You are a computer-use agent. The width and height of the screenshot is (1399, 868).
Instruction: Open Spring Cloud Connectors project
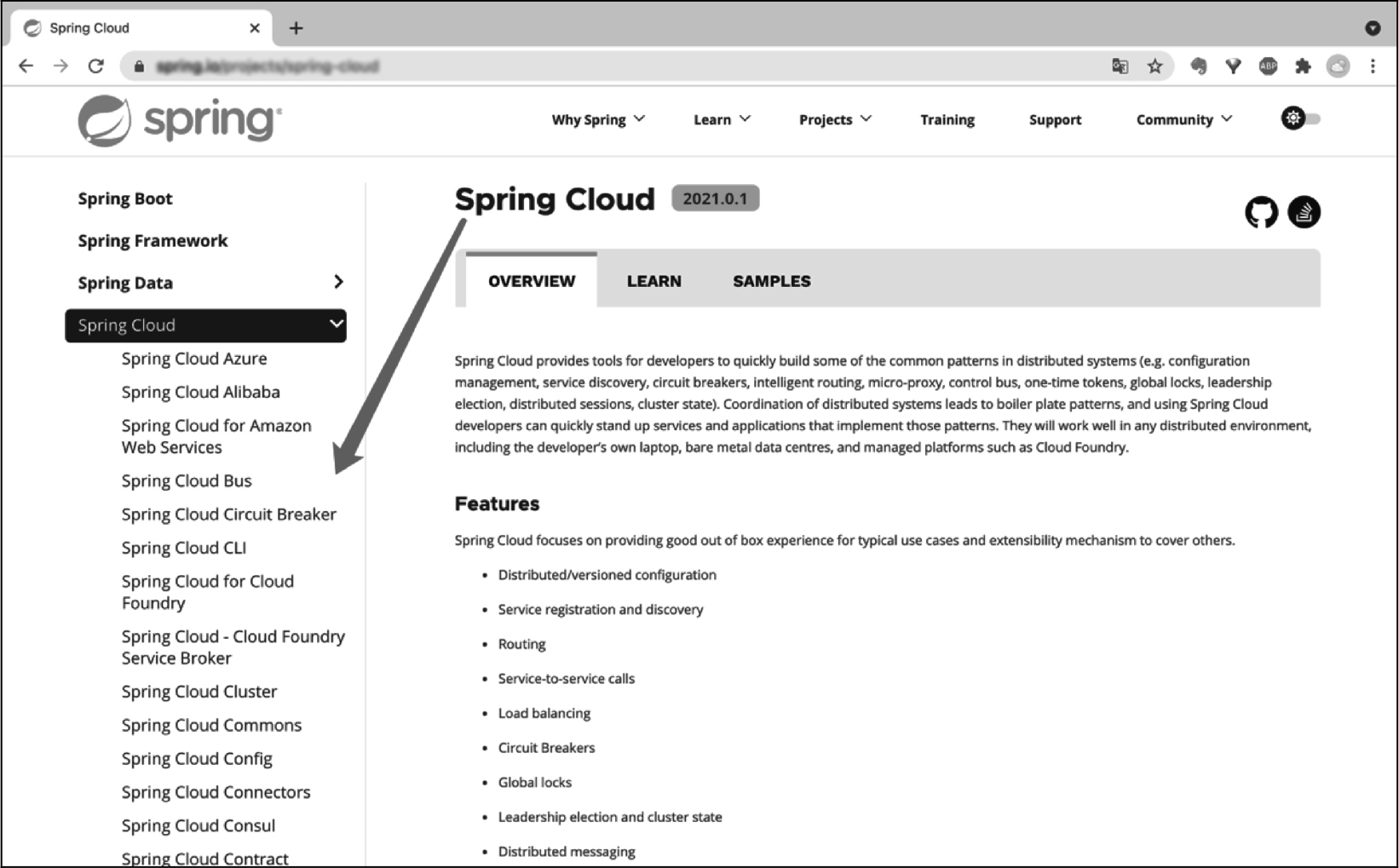click(x=216, y=792)
